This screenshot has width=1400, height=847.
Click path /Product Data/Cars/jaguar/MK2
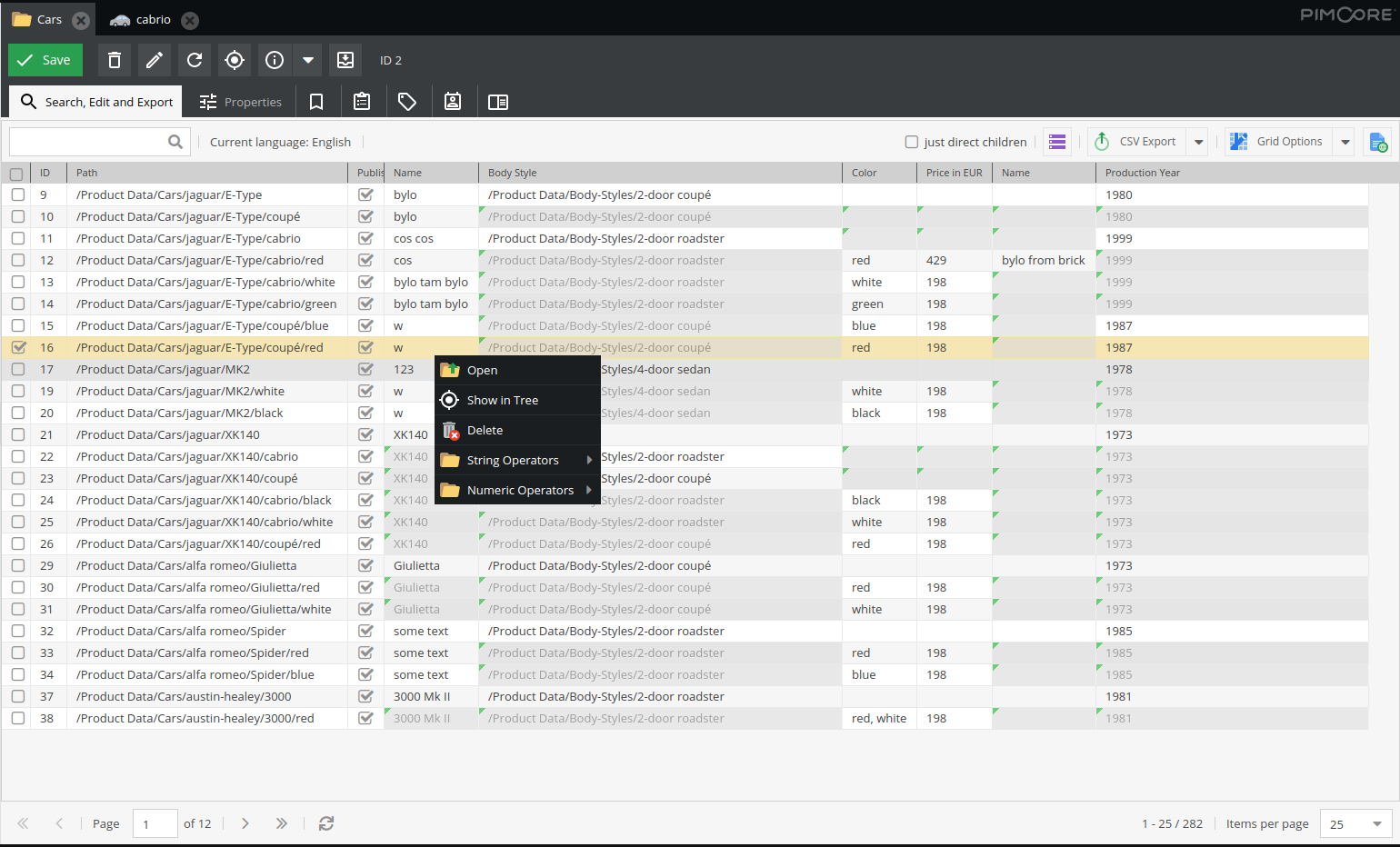point(163,369)
